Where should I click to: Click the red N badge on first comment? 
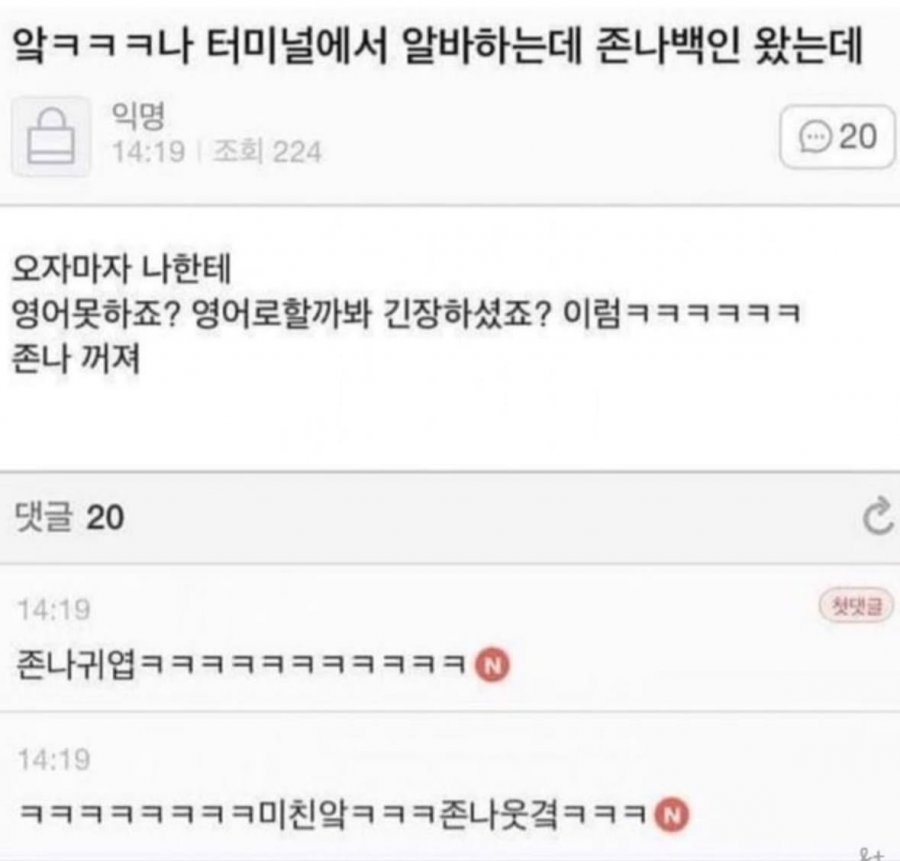pos(492,665)
